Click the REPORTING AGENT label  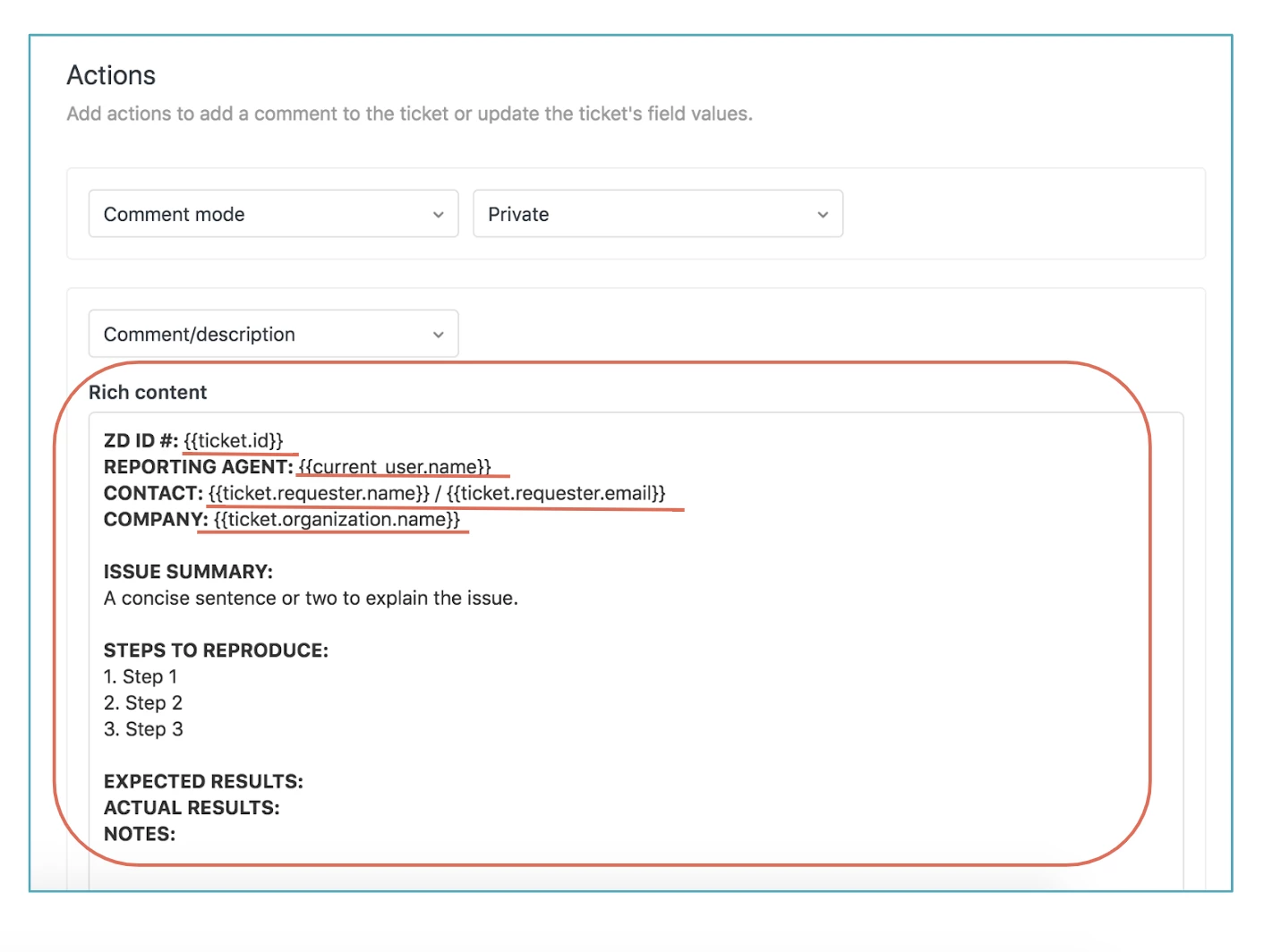[198, 467]
